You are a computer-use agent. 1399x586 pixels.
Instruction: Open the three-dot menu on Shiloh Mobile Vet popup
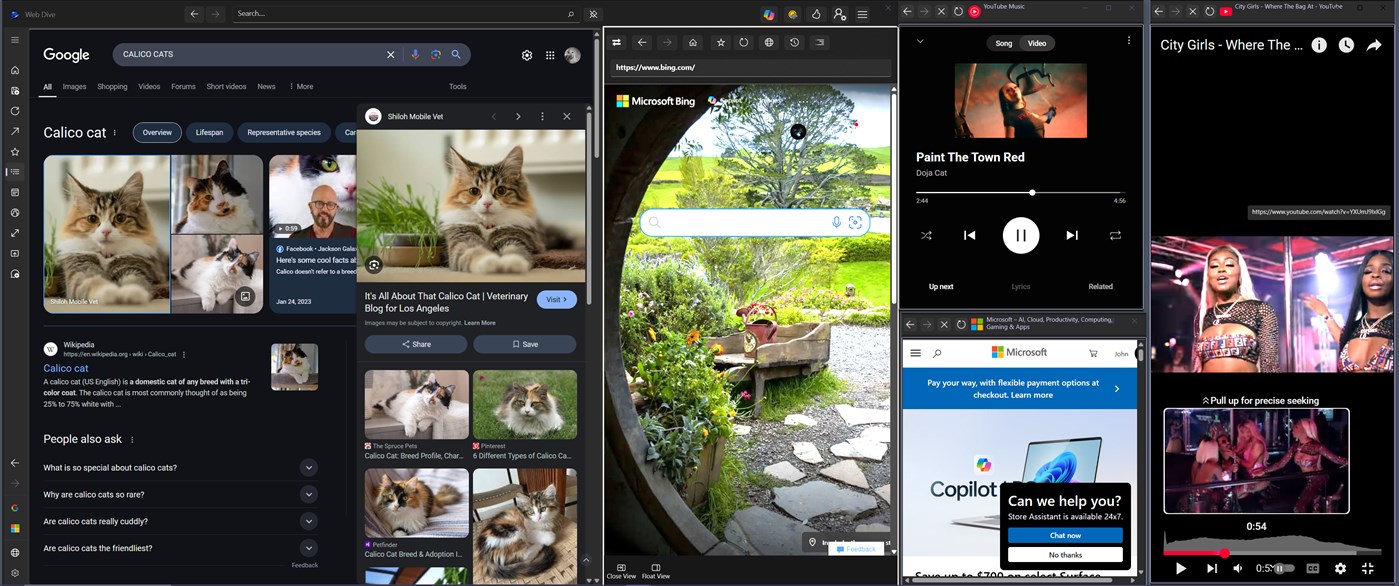pos(542,116)
